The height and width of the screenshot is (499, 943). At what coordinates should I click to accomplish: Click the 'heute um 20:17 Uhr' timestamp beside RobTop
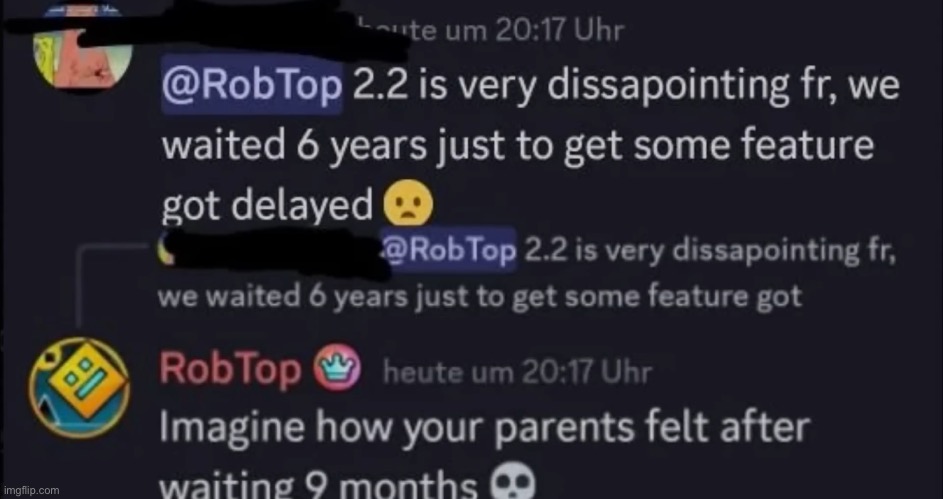517,373
